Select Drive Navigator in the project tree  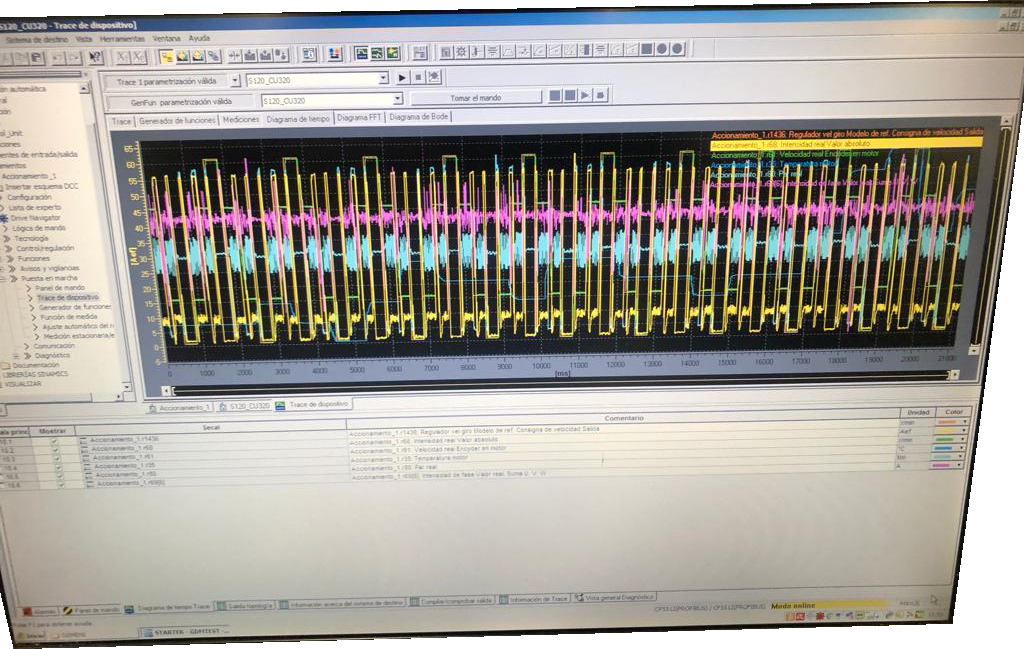pyautogui.click(x=35, y=217)
